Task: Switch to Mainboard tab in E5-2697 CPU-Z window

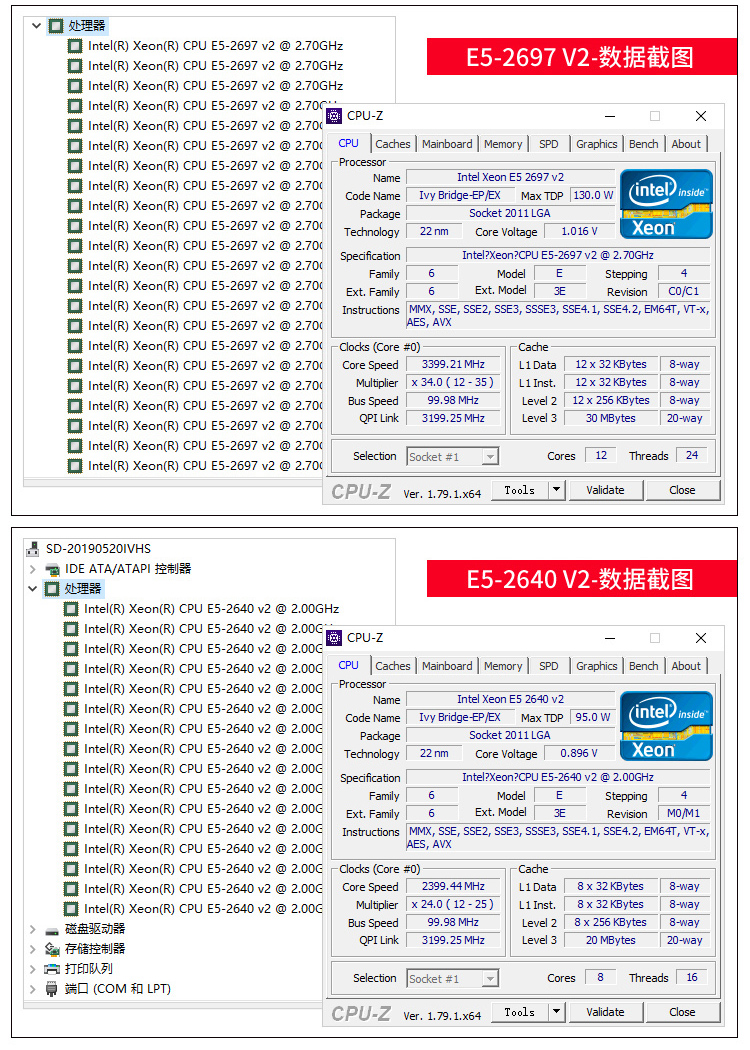Action: point(447,144)
